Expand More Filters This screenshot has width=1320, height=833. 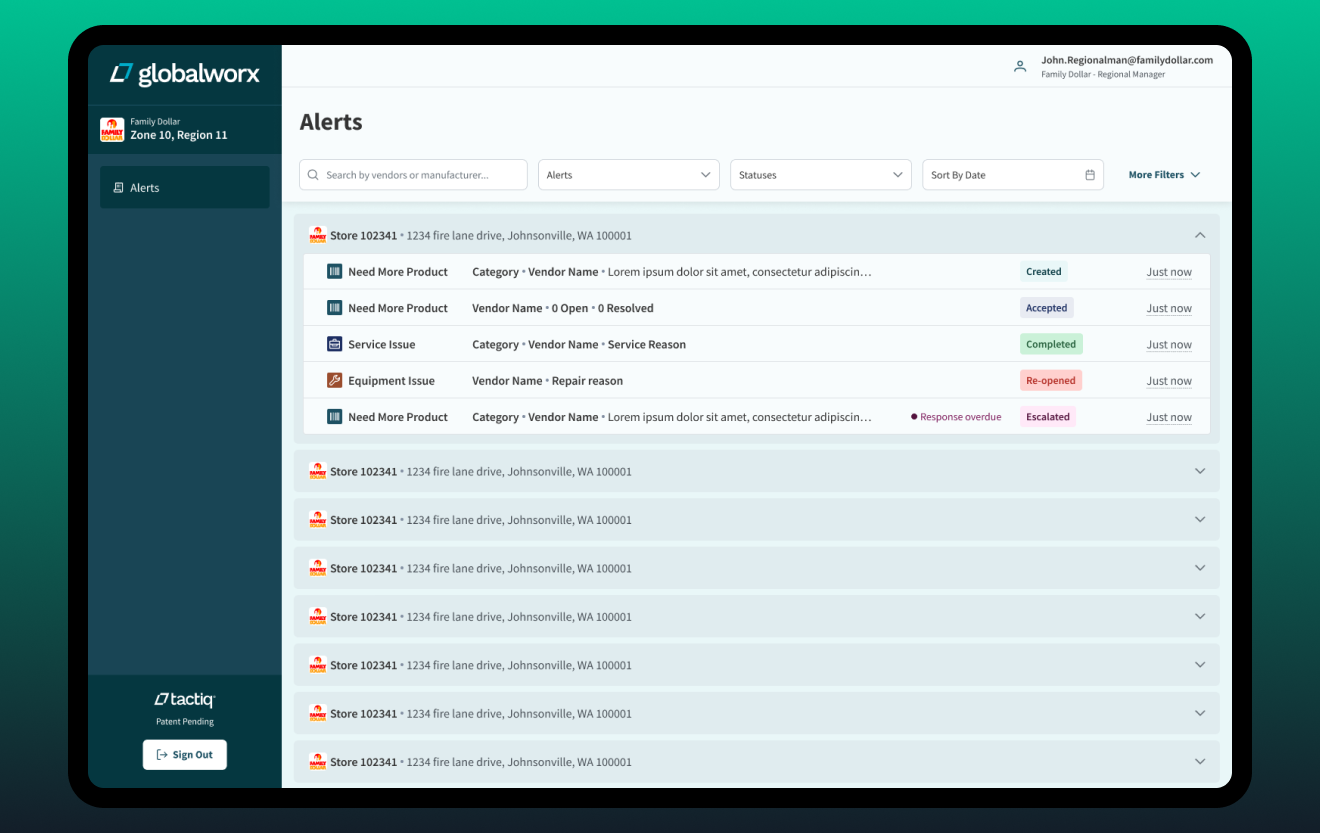pos(1164,175)
